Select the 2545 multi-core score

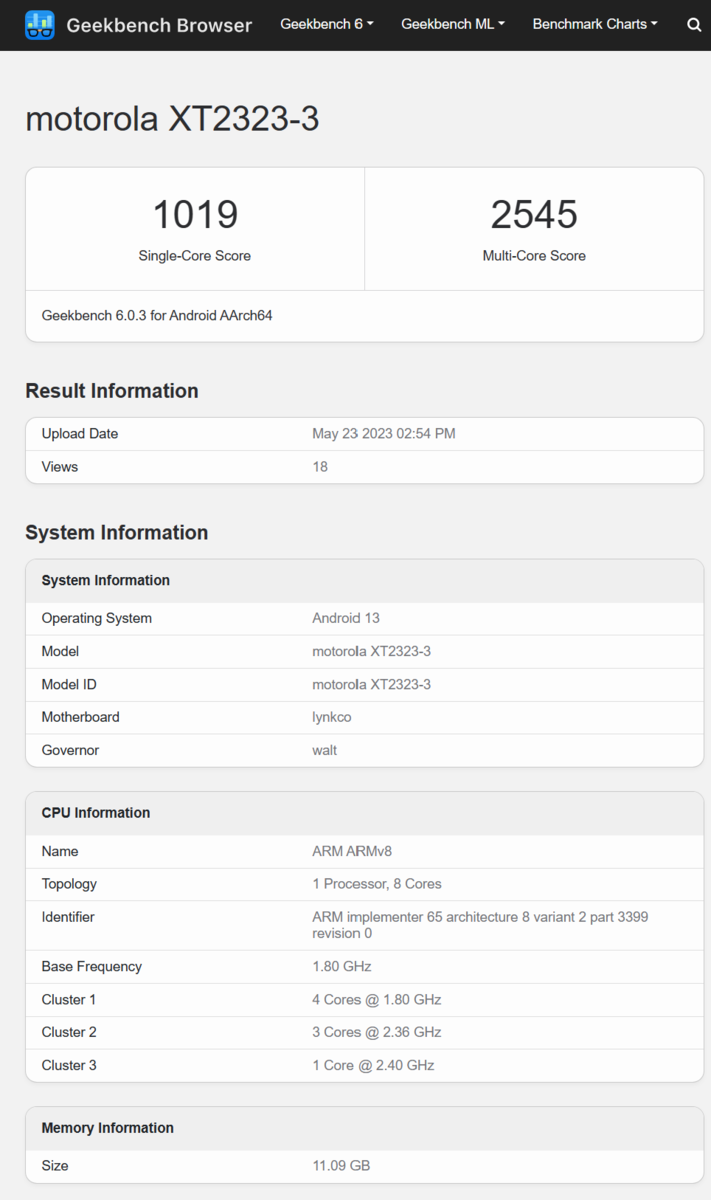point(534,215)
